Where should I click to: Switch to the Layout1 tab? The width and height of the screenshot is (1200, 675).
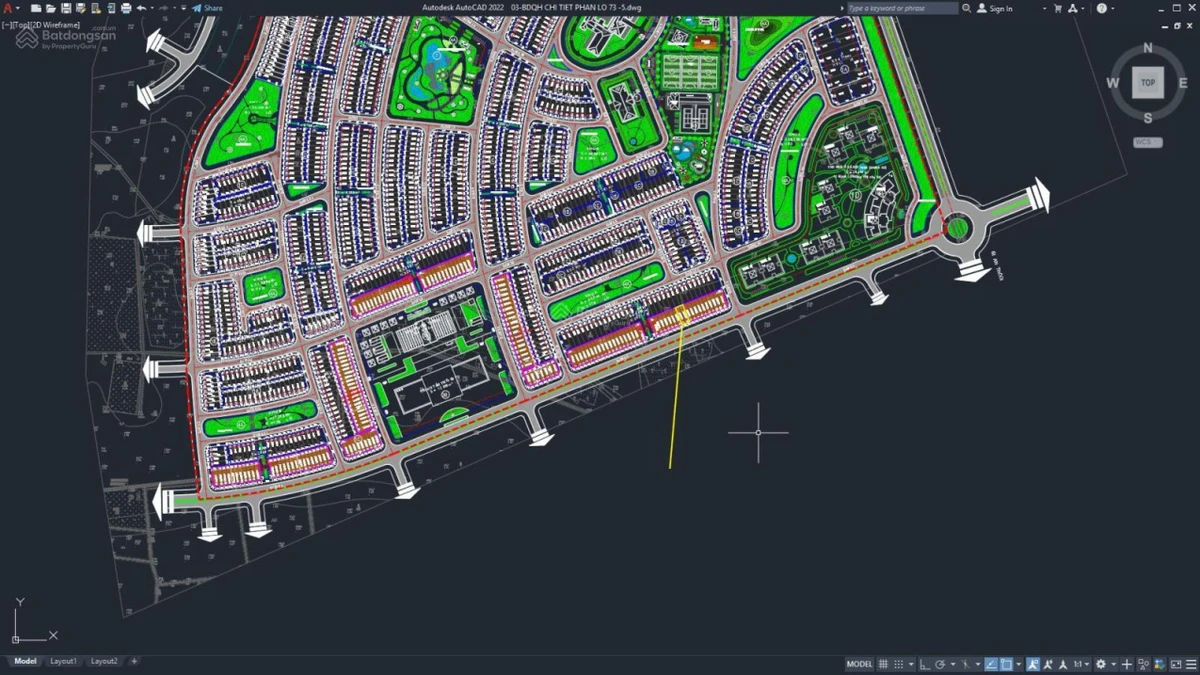tap(64, 661)
